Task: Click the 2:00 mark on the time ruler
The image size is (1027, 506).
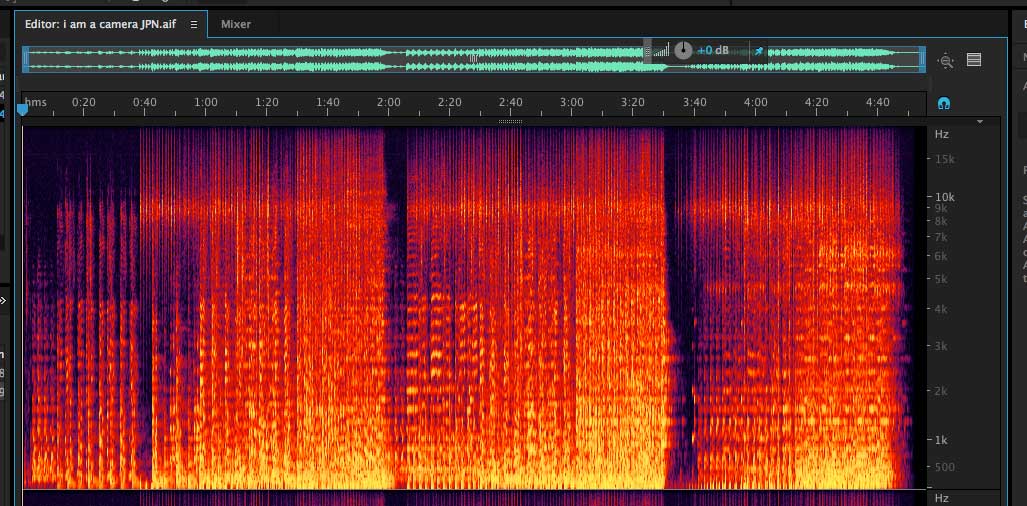Action: click(x=388, y=102)
